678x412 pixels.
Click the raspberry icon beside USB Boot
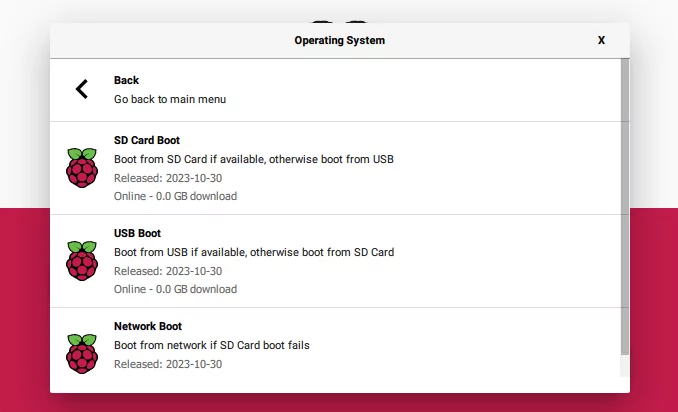click(x=82, y=261)
